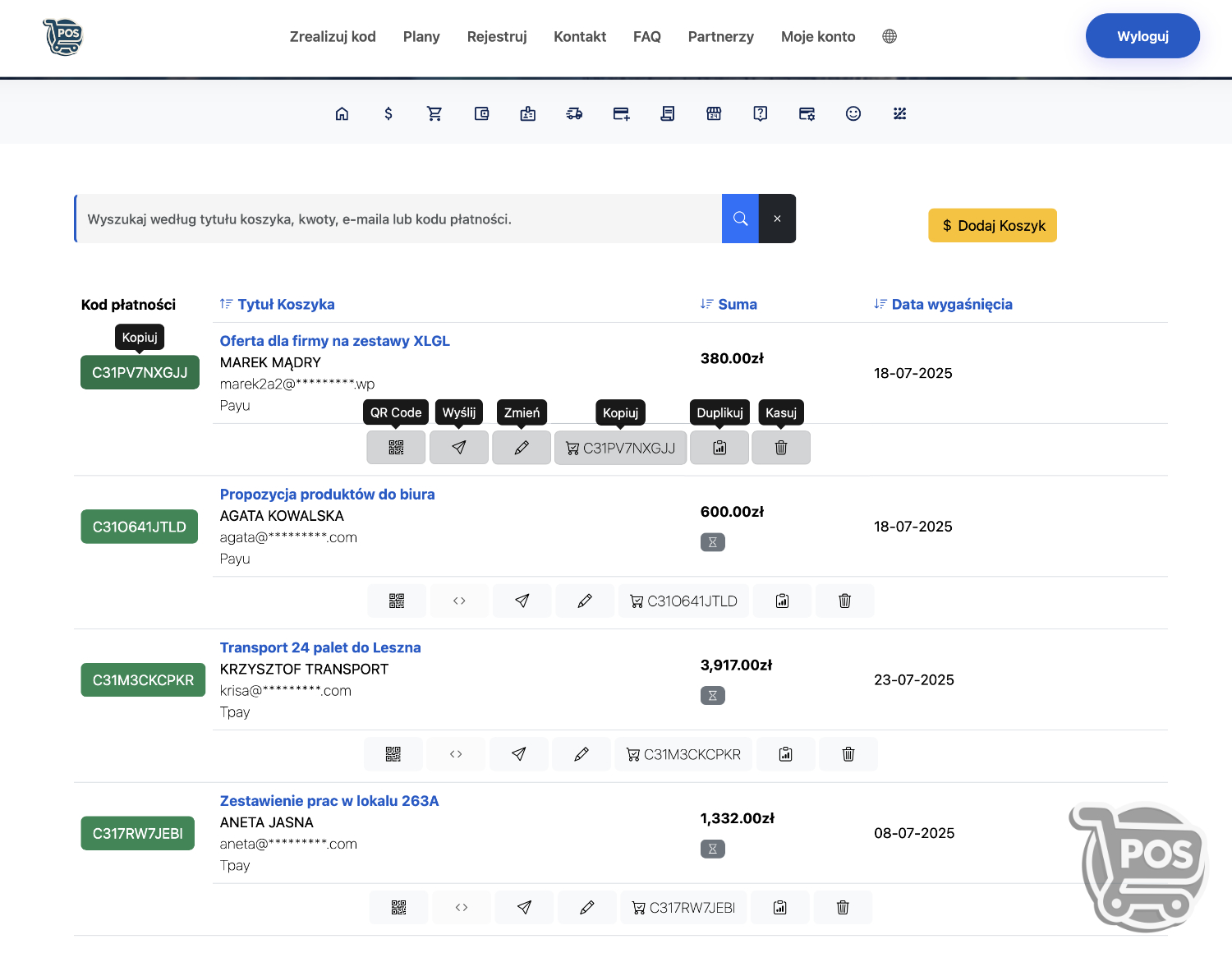Open the delivery truck toolbar icon
Viewport: 1232px width, 953px height.
coord(574,114)
